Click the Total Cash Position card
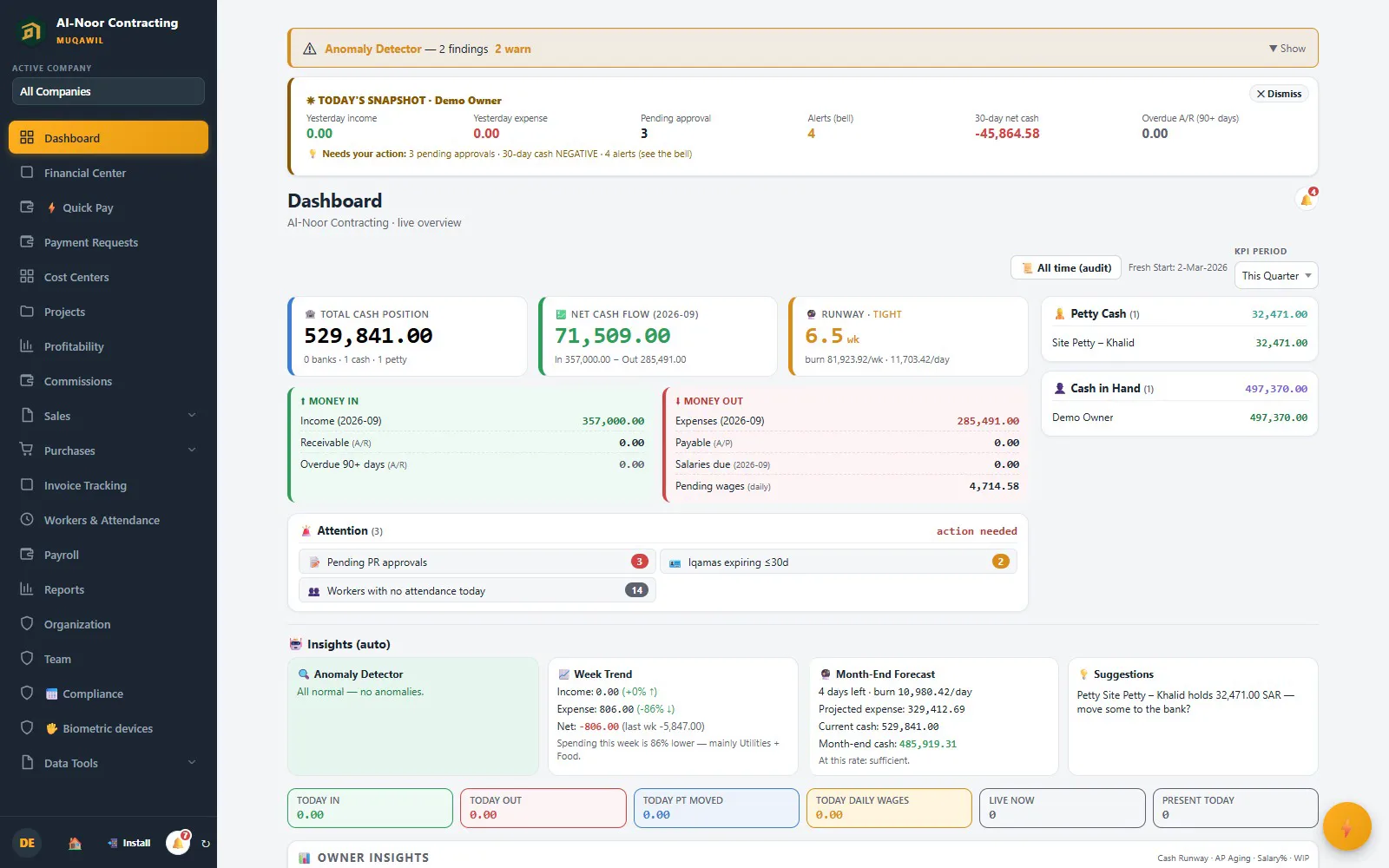The width and height of the screenshot is (1389, 868). 407,337
